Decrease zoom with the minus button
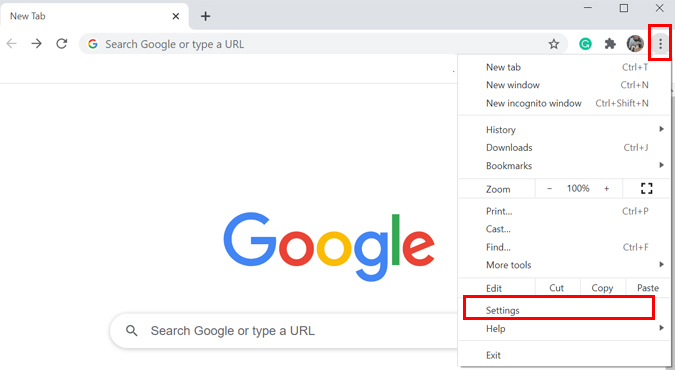The image size is (675, 370). click(x=549, y=189)
